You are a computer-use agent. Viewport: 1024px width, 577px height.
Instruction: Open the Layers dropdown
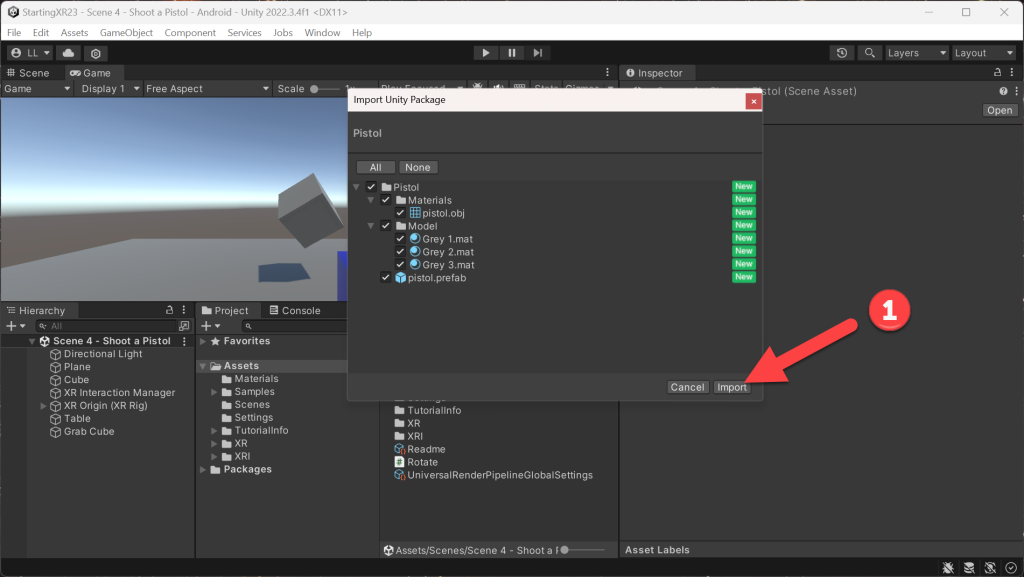916,53
